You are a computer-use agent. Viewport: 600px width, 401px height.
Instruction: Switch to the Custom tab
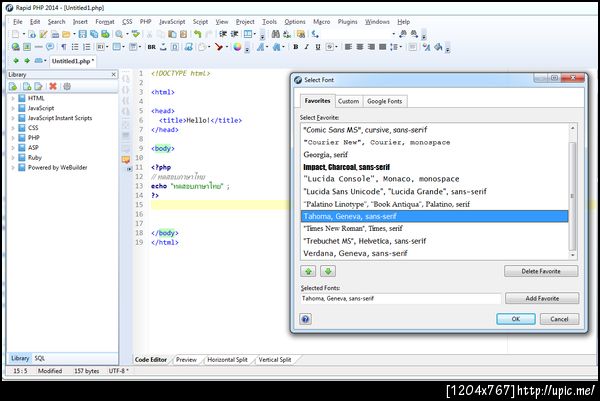(348, 101)
